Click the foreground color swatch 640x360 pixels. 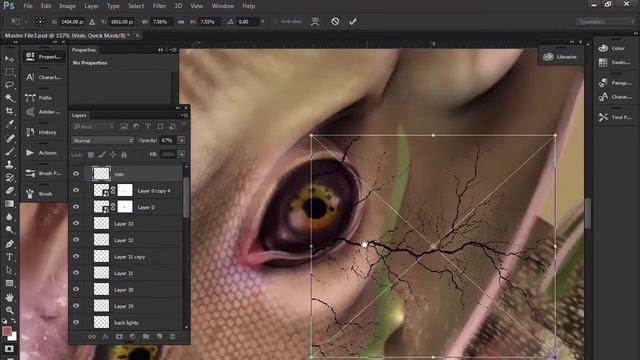pos(7,331)
